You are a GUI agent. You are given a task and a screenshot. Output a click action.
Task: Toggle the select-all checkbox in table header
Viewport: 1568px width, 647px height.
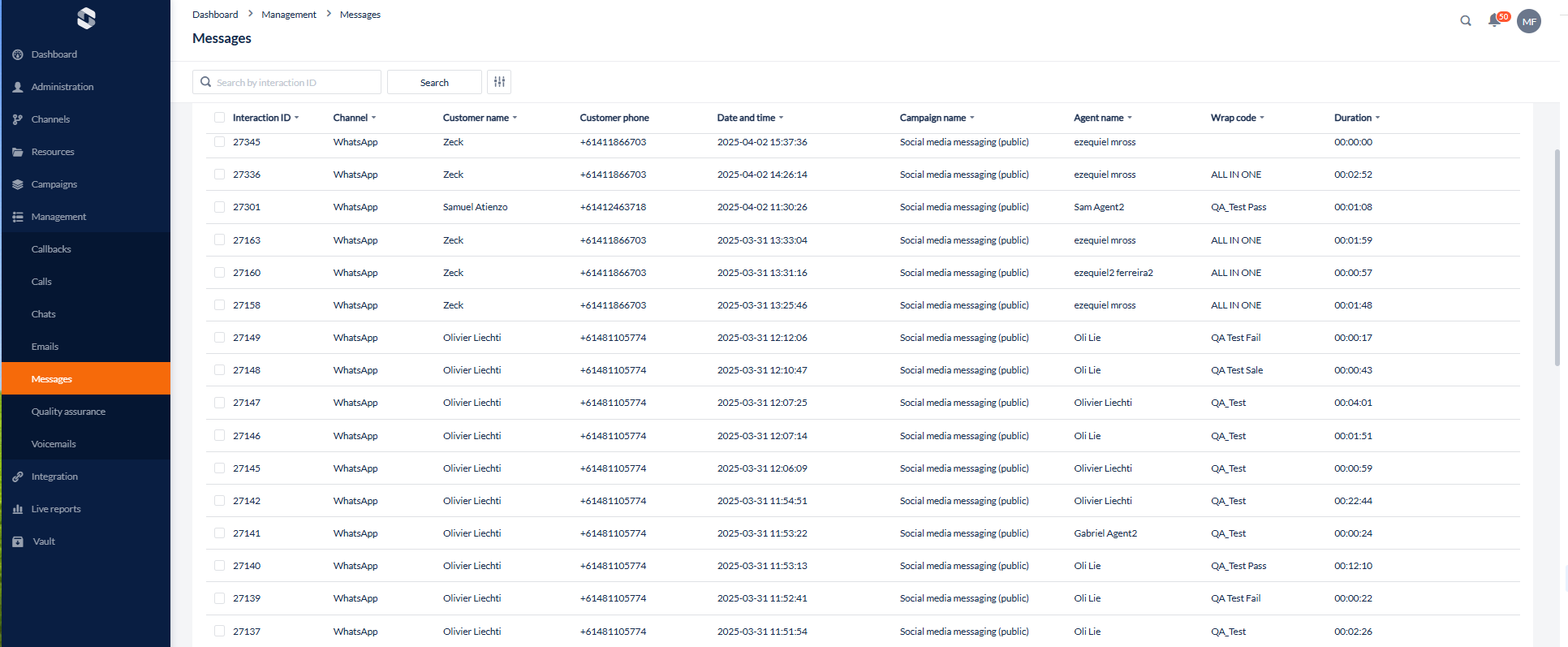(x=219, y=118)
